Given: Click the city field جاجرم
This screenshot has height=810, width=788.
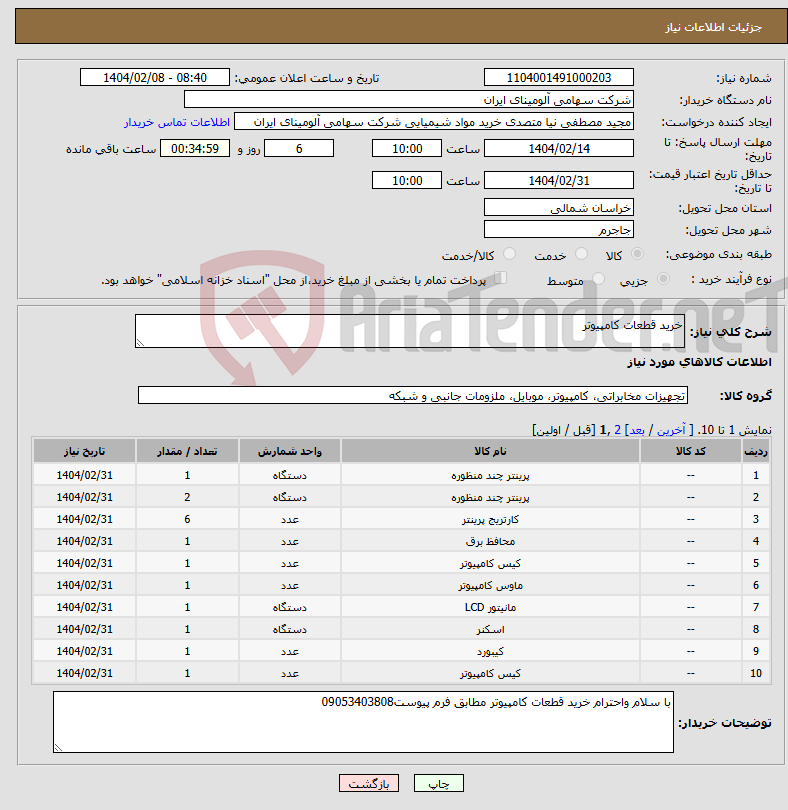Looking at the screenshot, I should [559, 230].
